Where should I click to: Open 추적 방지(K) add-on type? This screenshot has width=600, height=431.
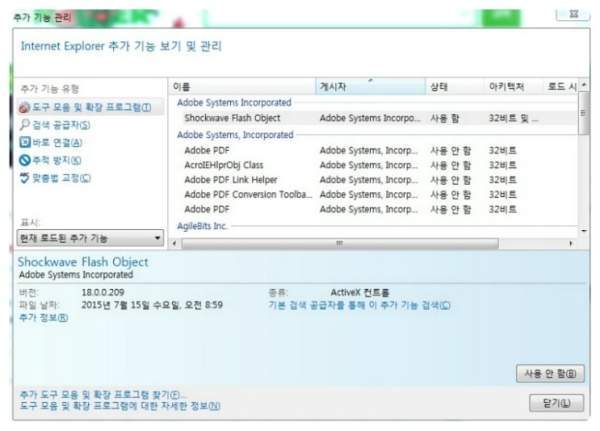(x=57, y=160)
